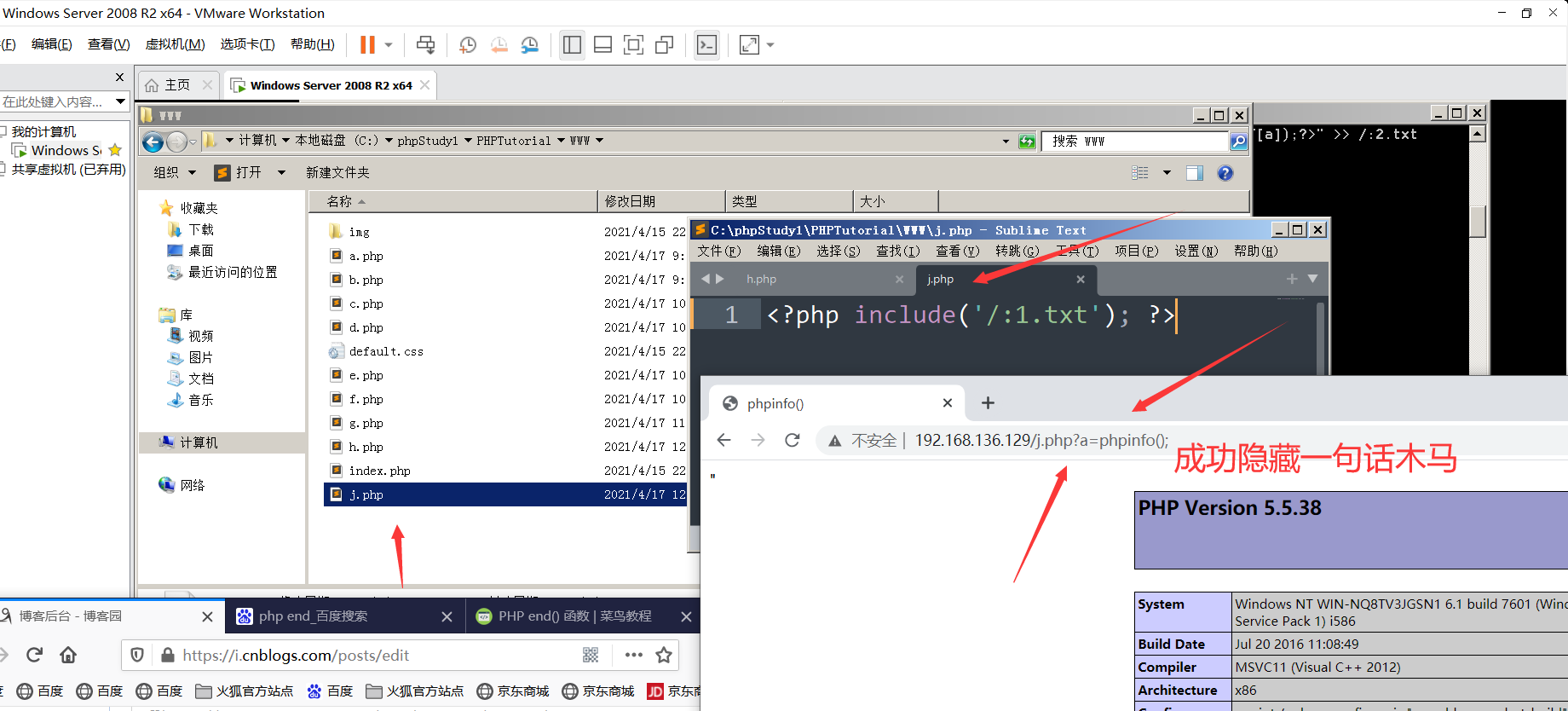Select the Windows Server 2008 R2 x64 tab
The image size is (1568, 711).
pyautogui.click(x=331, y=85)
